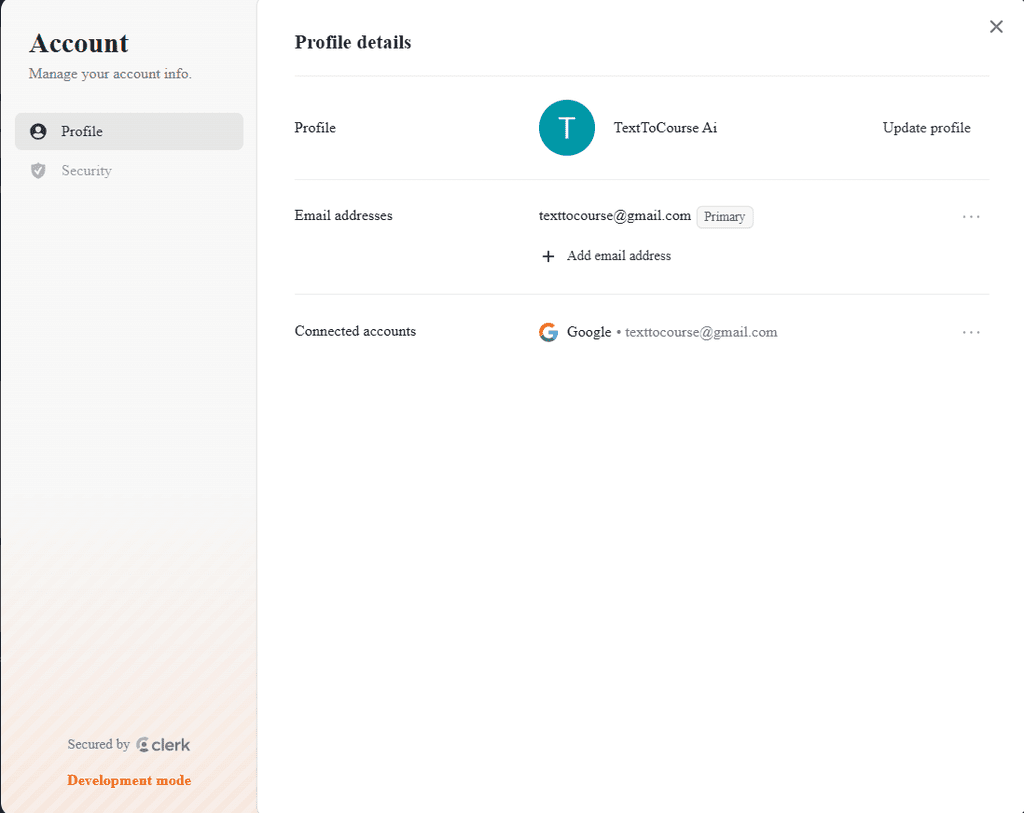Click the TextToCourse Ai name
This screenshot has width=1024, height=813.
coord(665,128)
